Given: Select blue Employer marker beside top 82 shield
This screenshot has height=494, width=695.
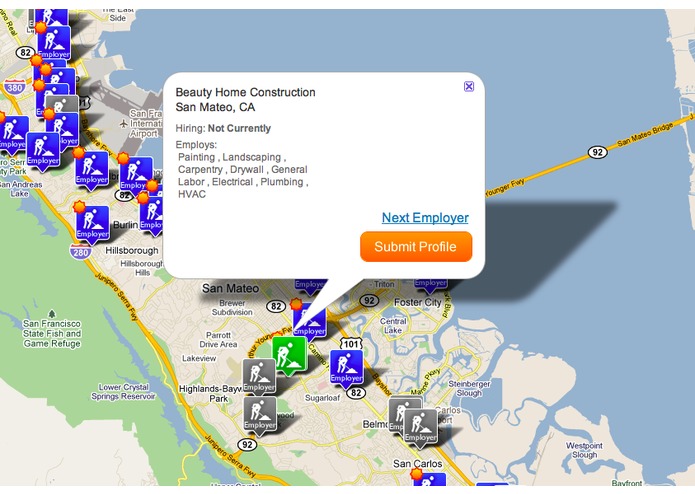Looking at the screenshot, I should tap(54, 42).
